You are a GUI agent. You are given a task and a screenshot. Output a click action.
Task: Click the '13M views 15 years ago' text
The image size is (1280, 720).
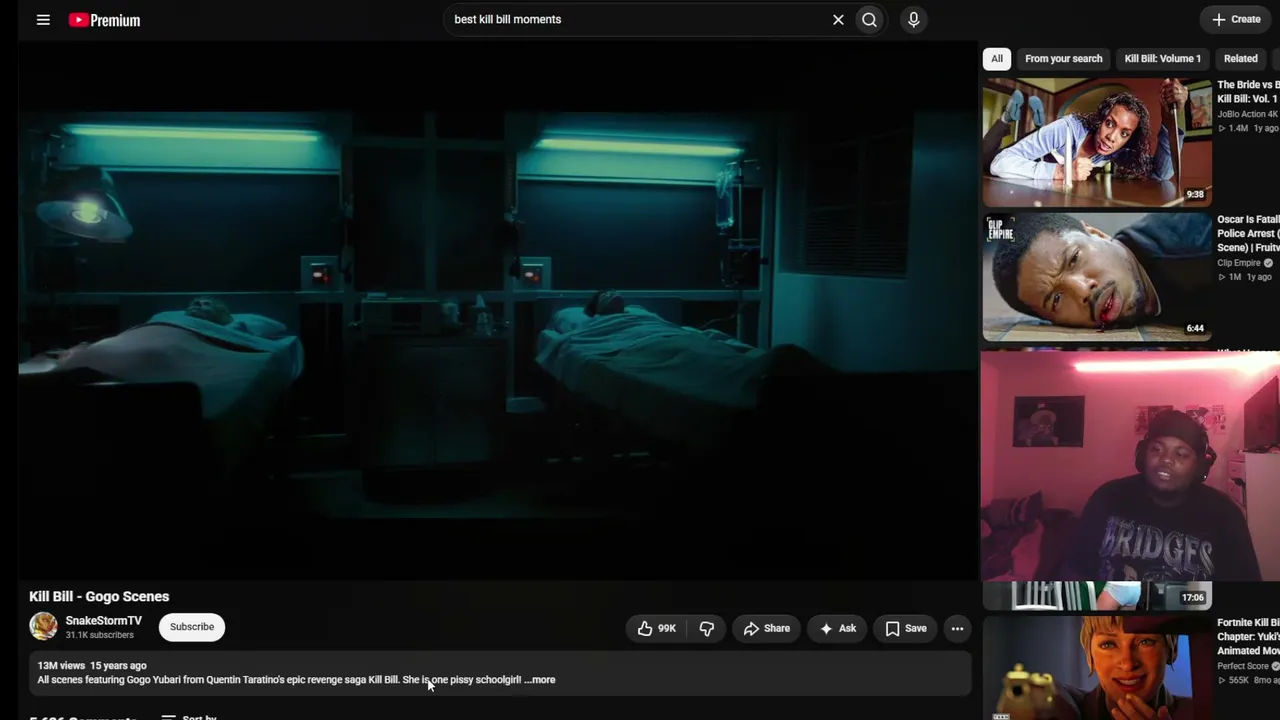click(92, 666)
